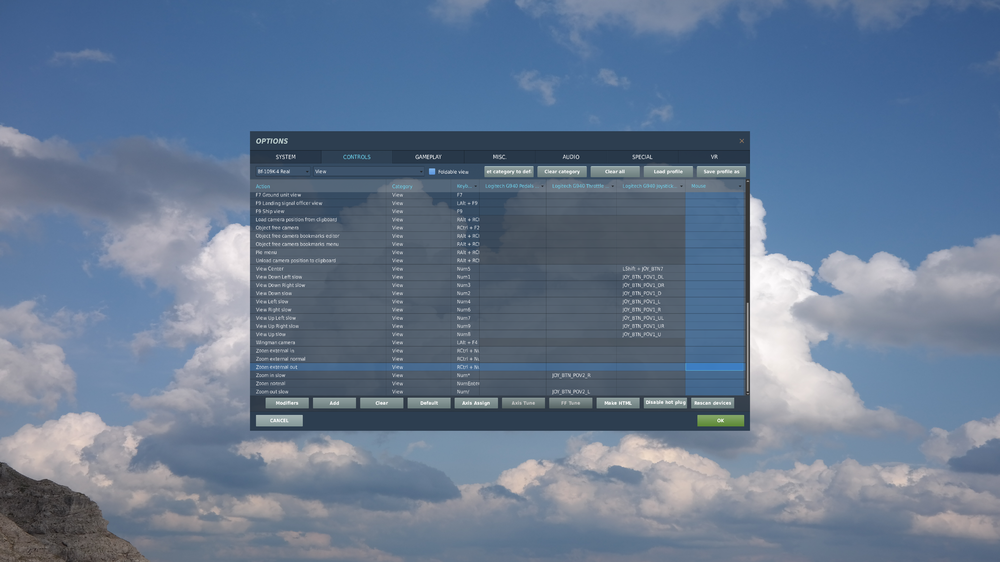Click the Add button

pos(334,403)
